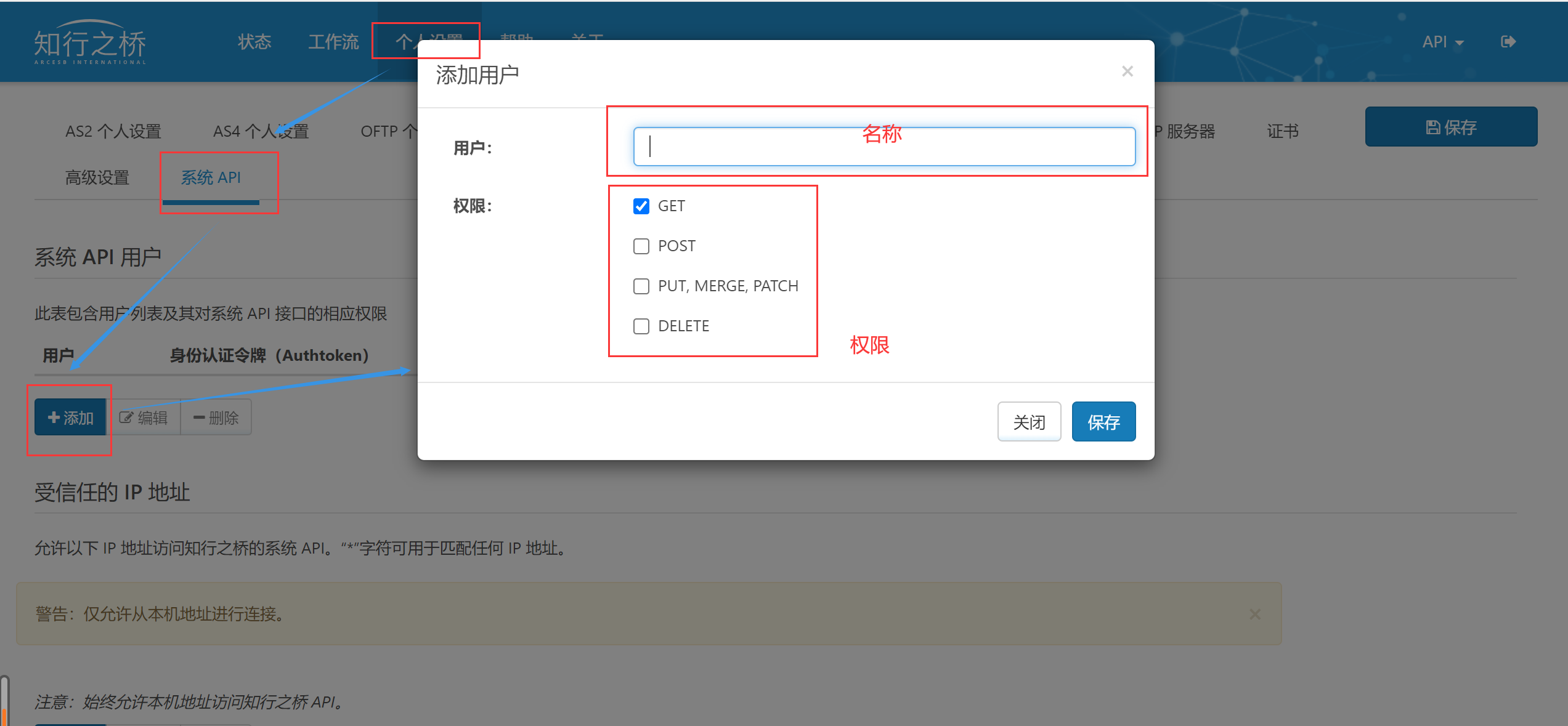
Task: Dismiss the localhost warning banner
Action: [1255, 614]
